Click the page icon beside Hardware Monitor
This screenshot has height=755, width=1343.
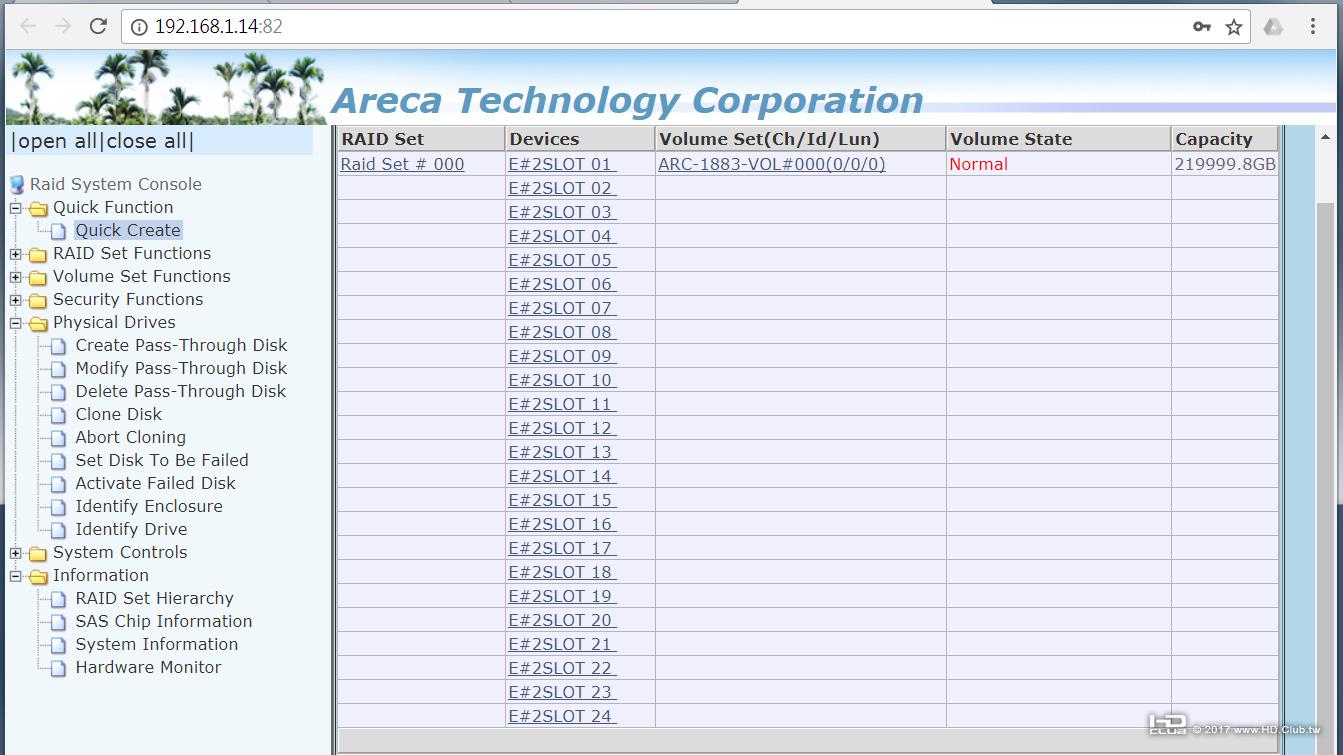click(59, 668)
